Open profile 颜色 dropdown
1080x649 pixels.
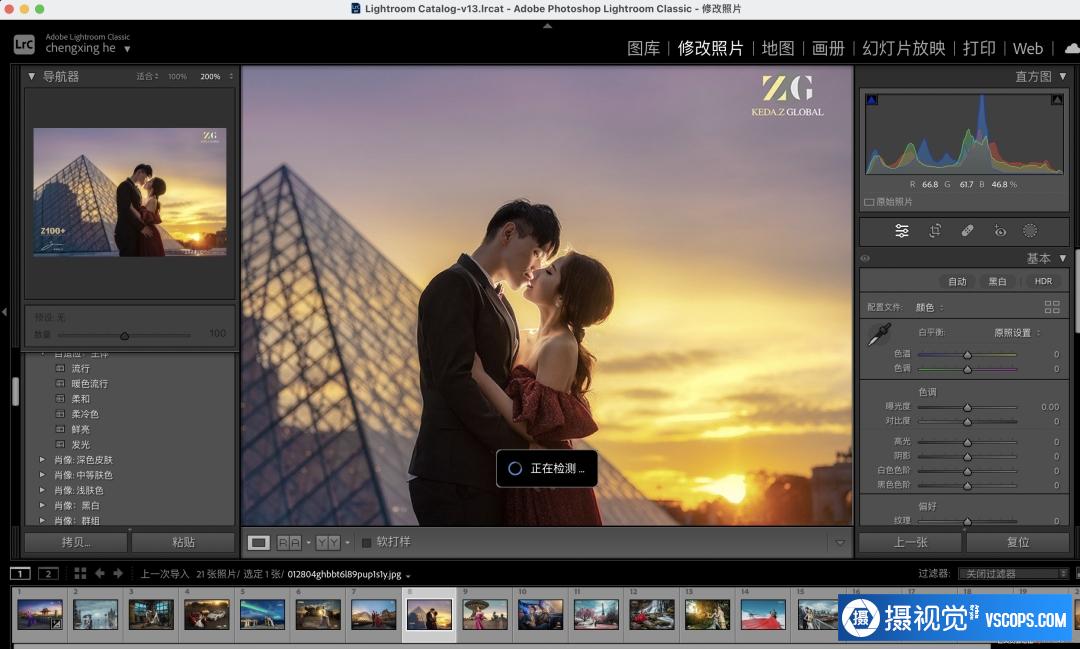pos(929,307)
